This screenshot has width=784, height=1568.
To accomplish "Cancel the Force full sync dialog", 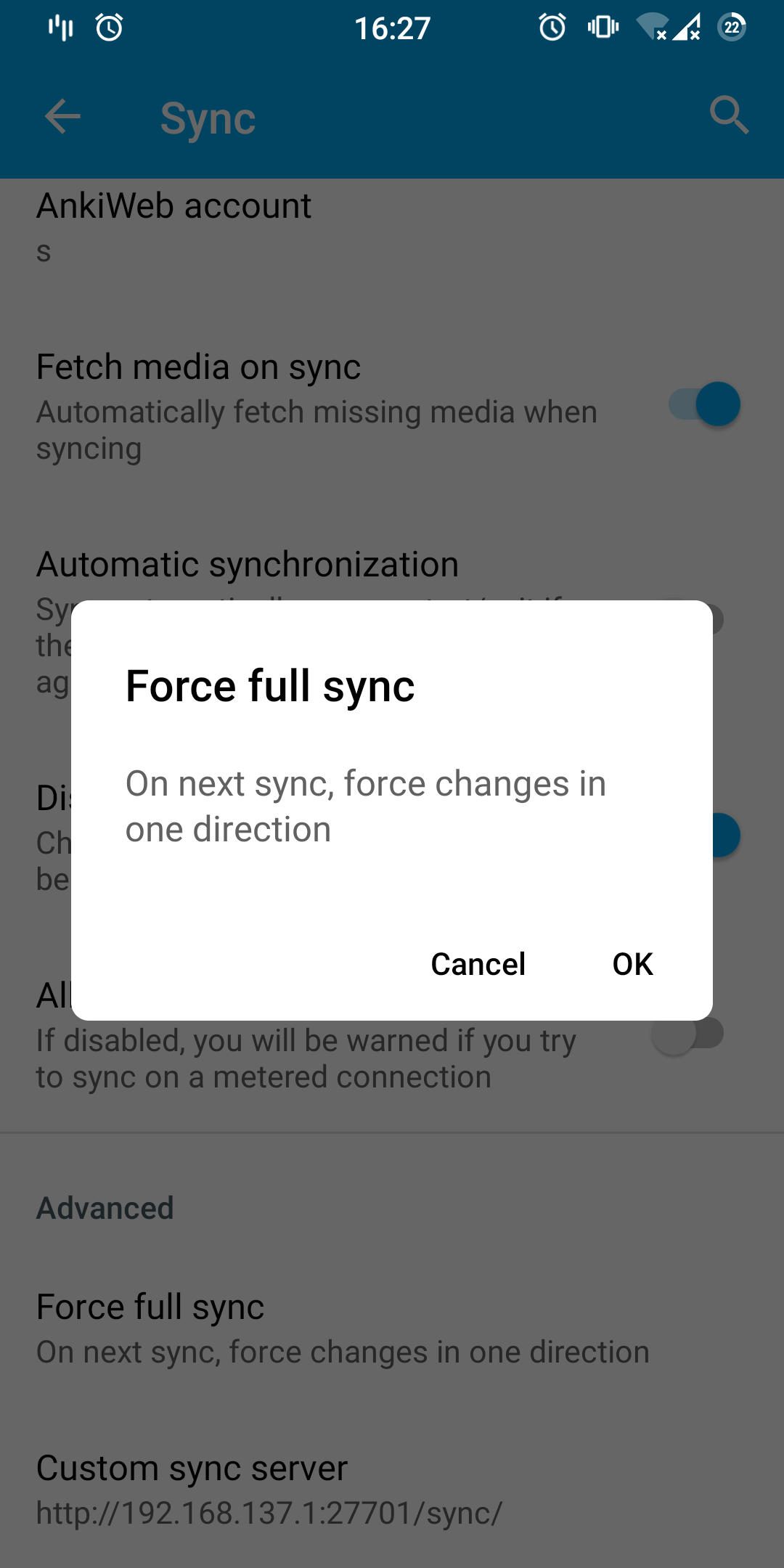I will 478,964.
